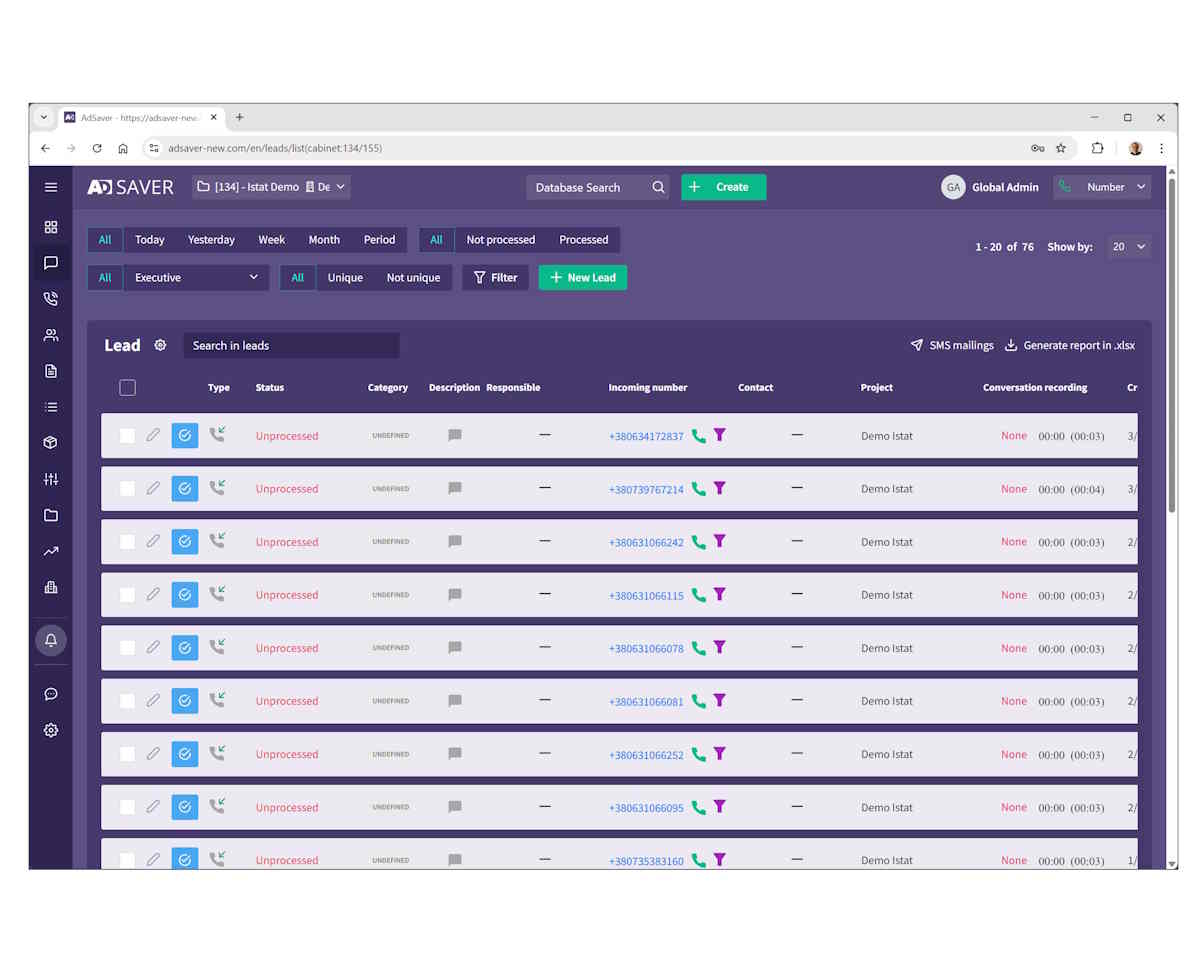
Task: Check the box for lead +380631066252
Action: tap(127, 753)
